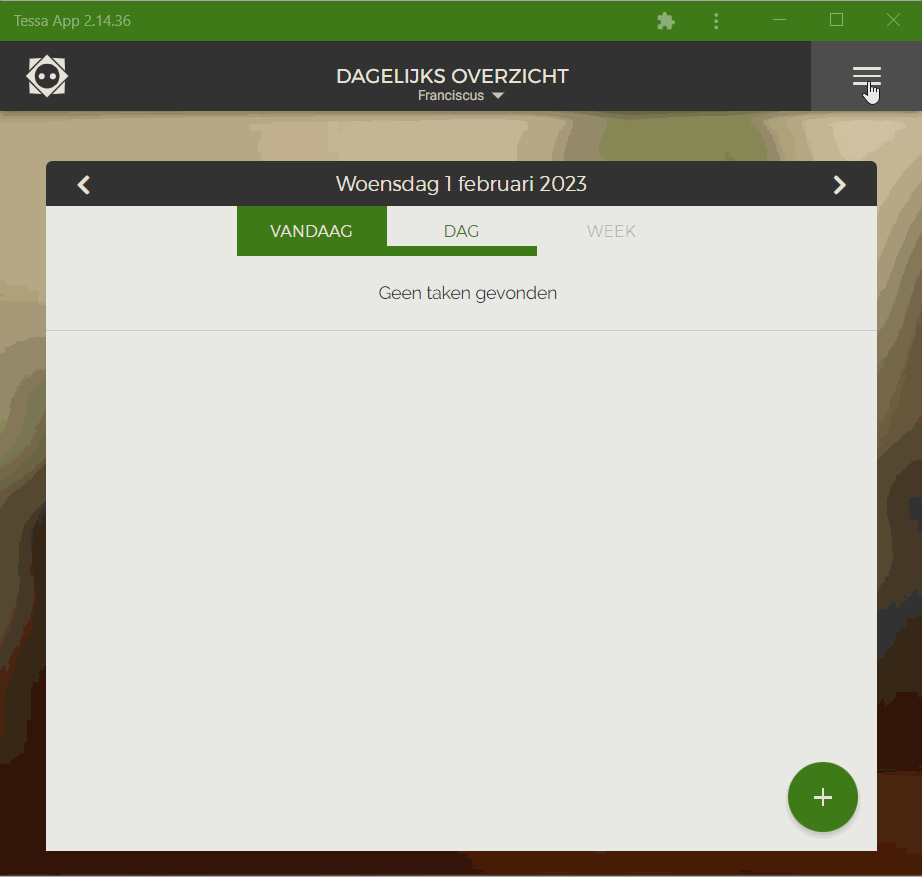Go to next day arrow
922x877 pixels.
tap(839, 185)
